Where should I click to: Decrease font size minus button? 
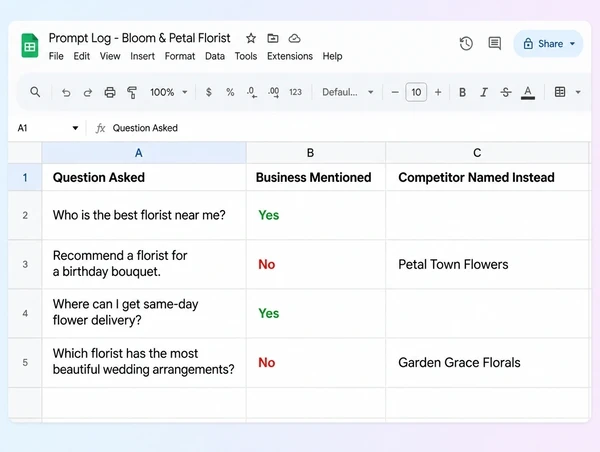point(395,92)
